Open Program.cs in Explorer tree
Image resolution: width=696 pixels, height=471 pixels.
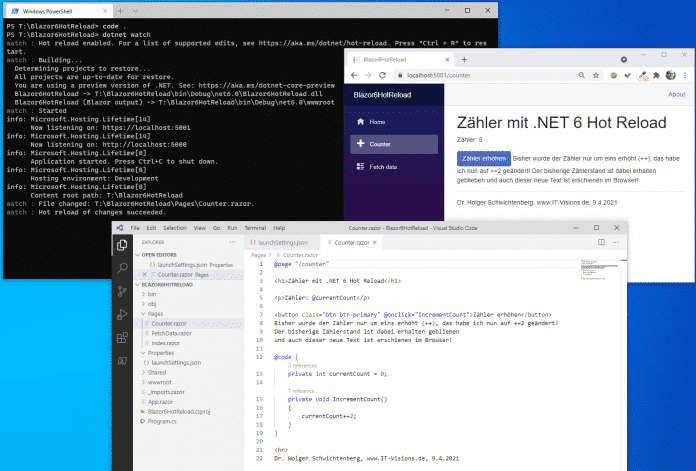(x=162, y=421)
